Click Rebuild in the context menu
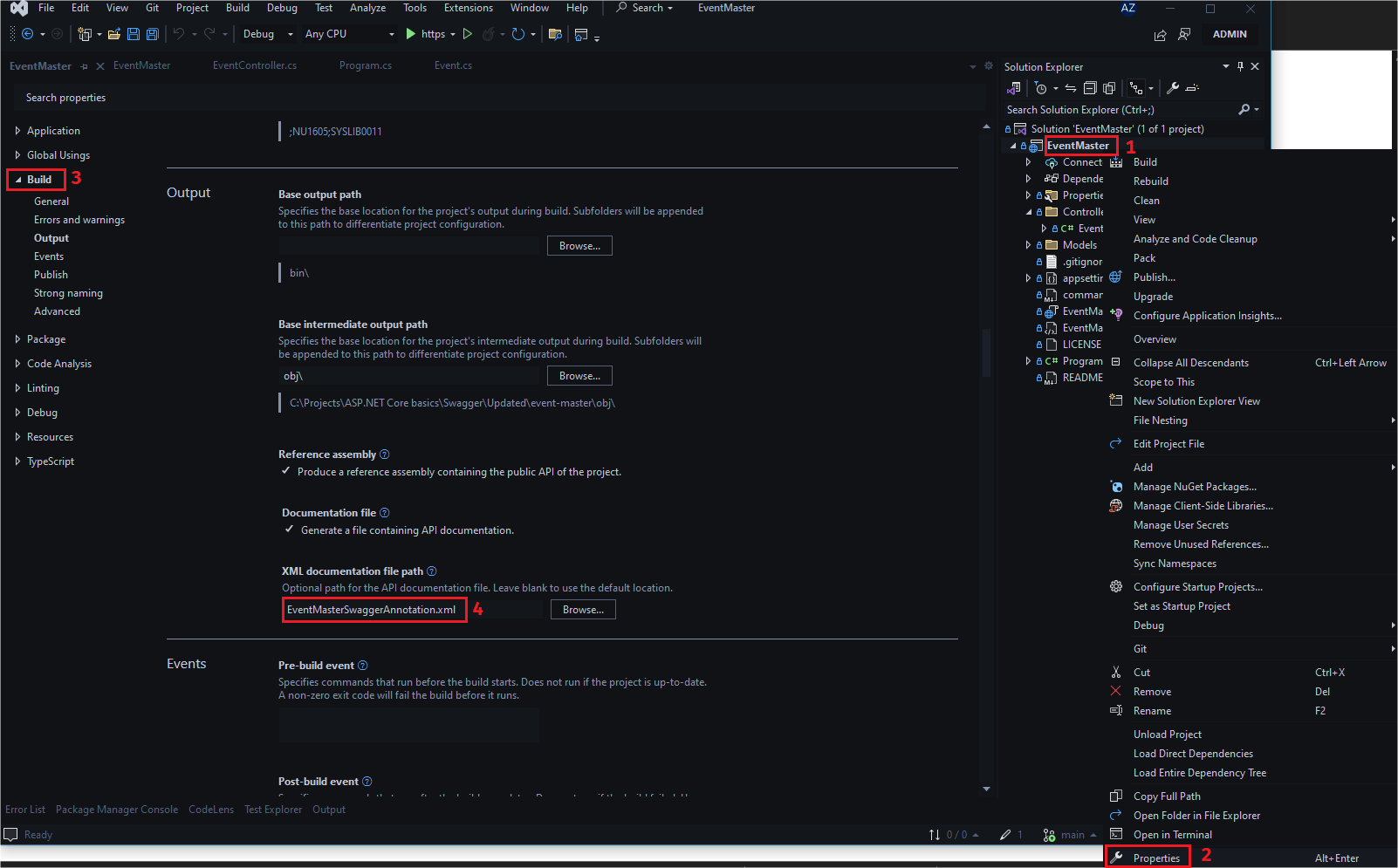 pyautogui.click(x=1150, y=181)
